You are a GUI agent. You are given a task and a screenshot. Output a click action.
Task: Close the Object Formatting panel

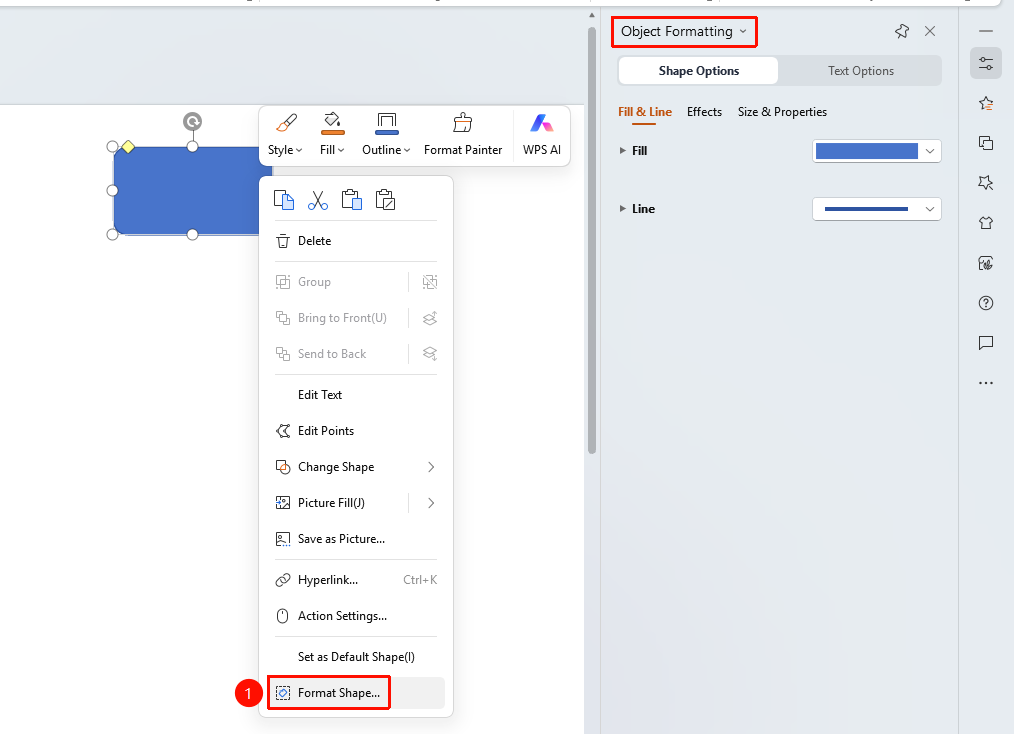click(x=930, y=31)
